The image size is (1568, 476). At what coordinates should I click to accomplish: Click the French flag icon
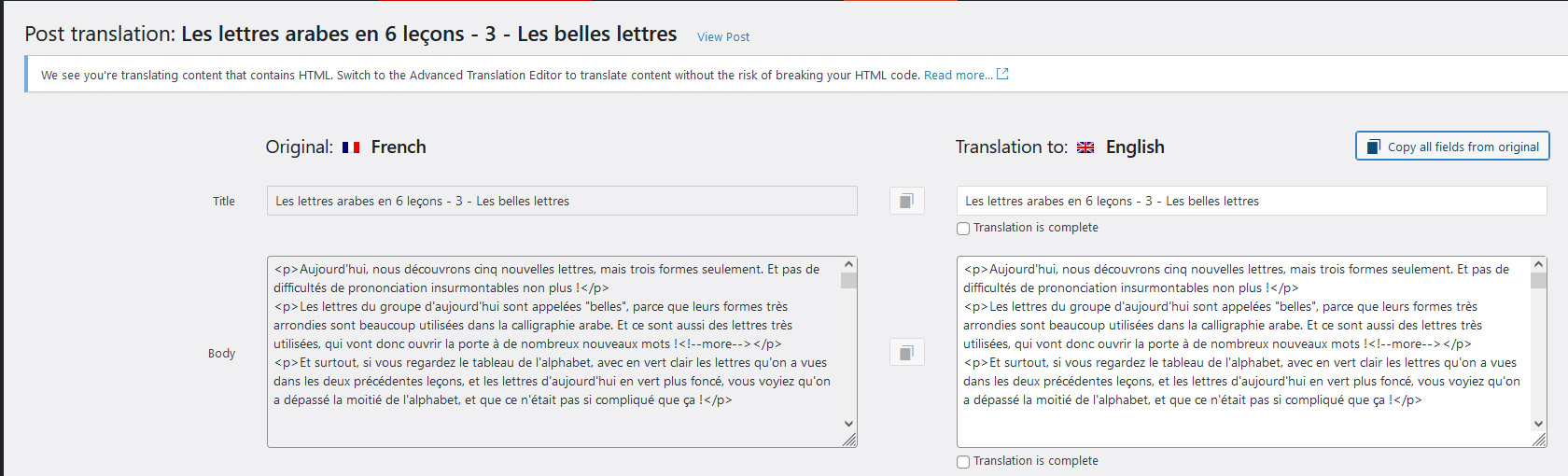[x=351, y=147]
